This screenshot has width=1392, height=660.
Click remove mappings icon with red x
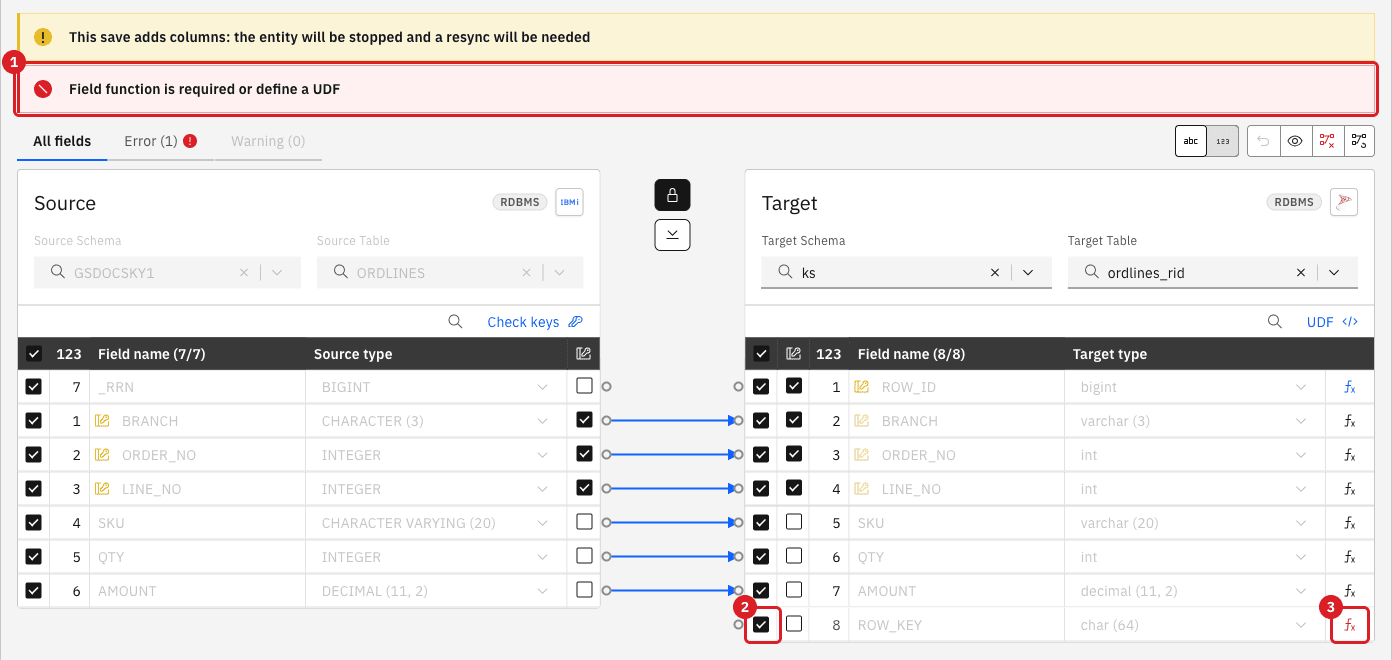pos(1327,141)
